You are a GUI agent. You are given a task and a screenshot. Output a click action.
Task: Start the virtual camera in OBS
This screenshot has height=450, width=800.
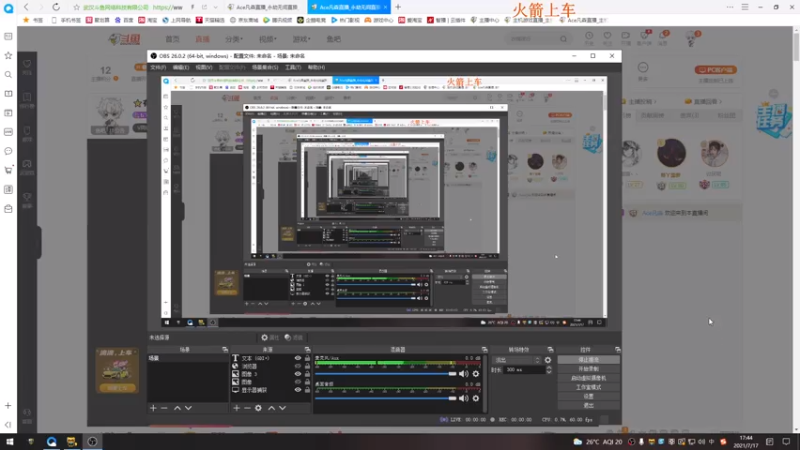pyautogui.click(x=588, y=378)
